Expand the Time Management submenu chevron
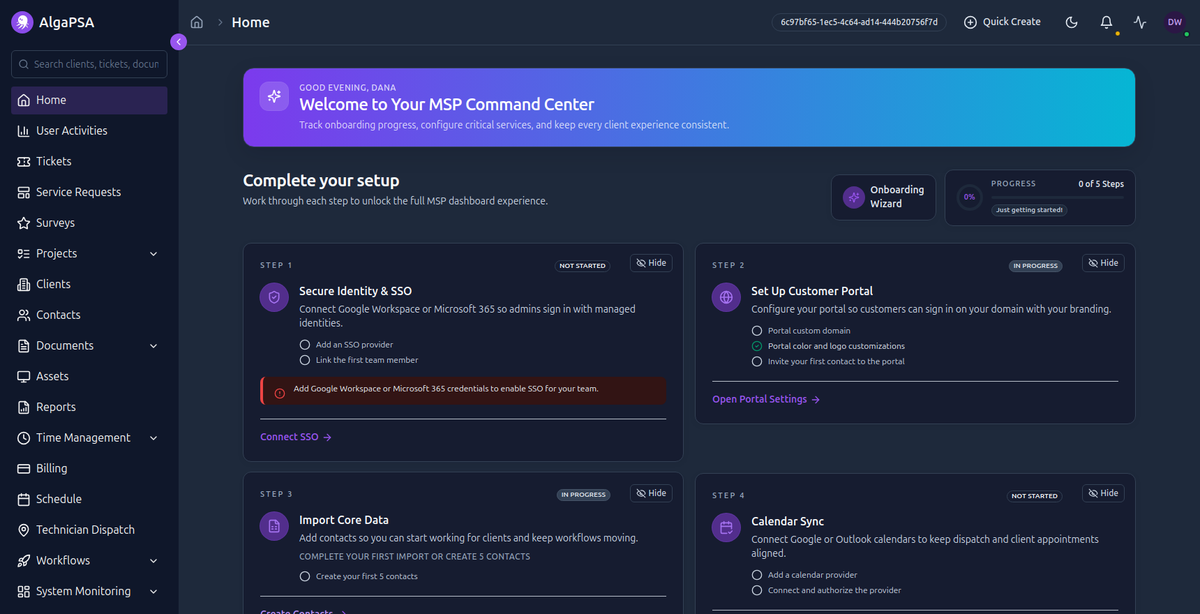This screenshot has width=1200, height=614. 153,438
